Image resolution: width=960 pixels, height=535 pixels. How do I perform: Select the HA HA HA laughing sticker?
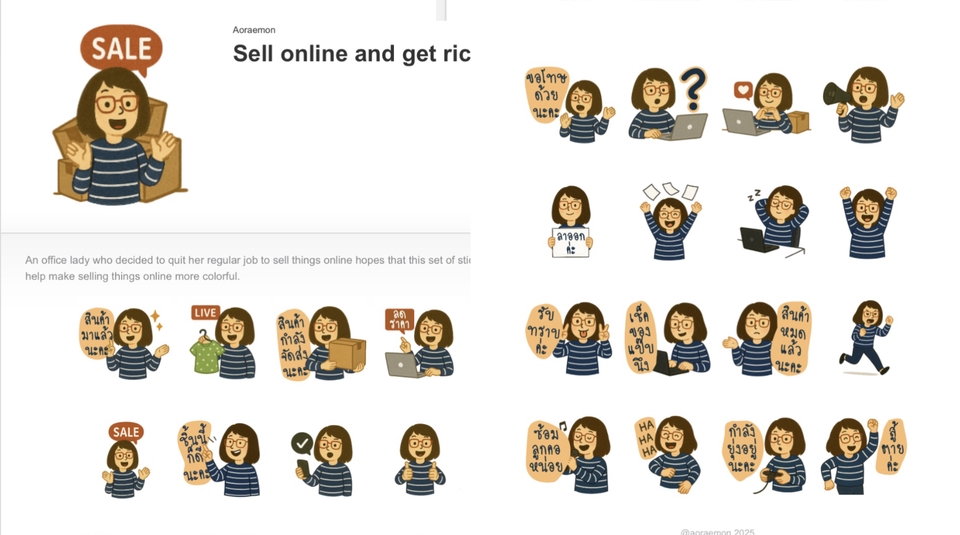(x=668, y=454)
